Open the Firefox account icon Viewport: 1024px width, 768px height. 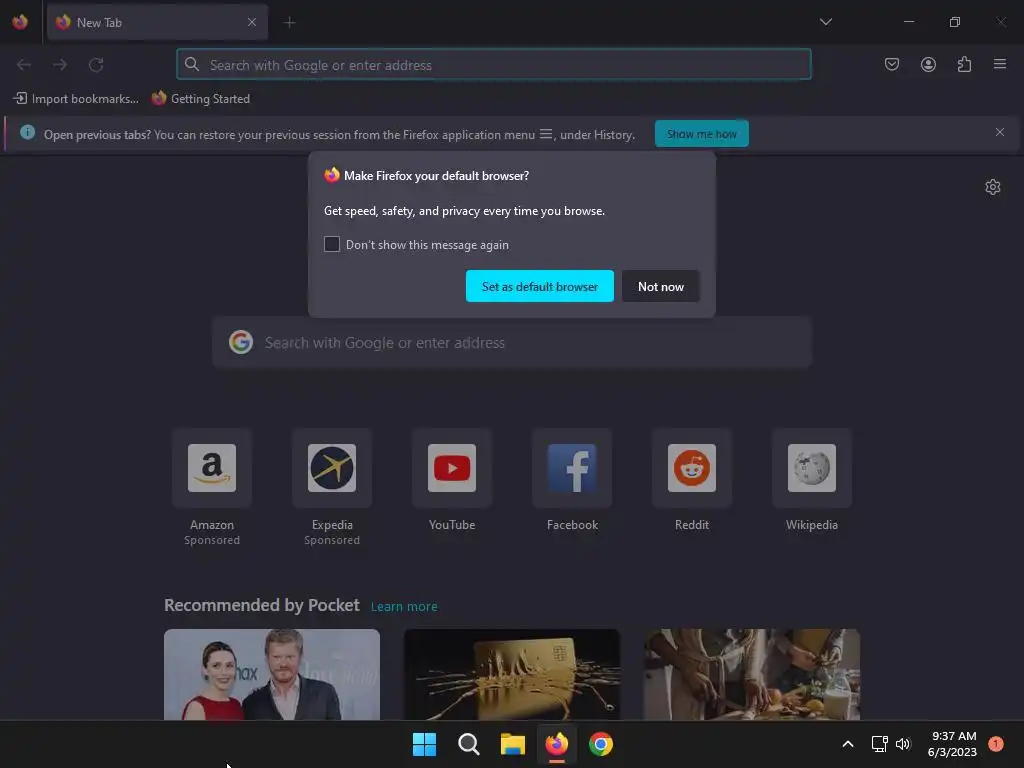(928, 64)
